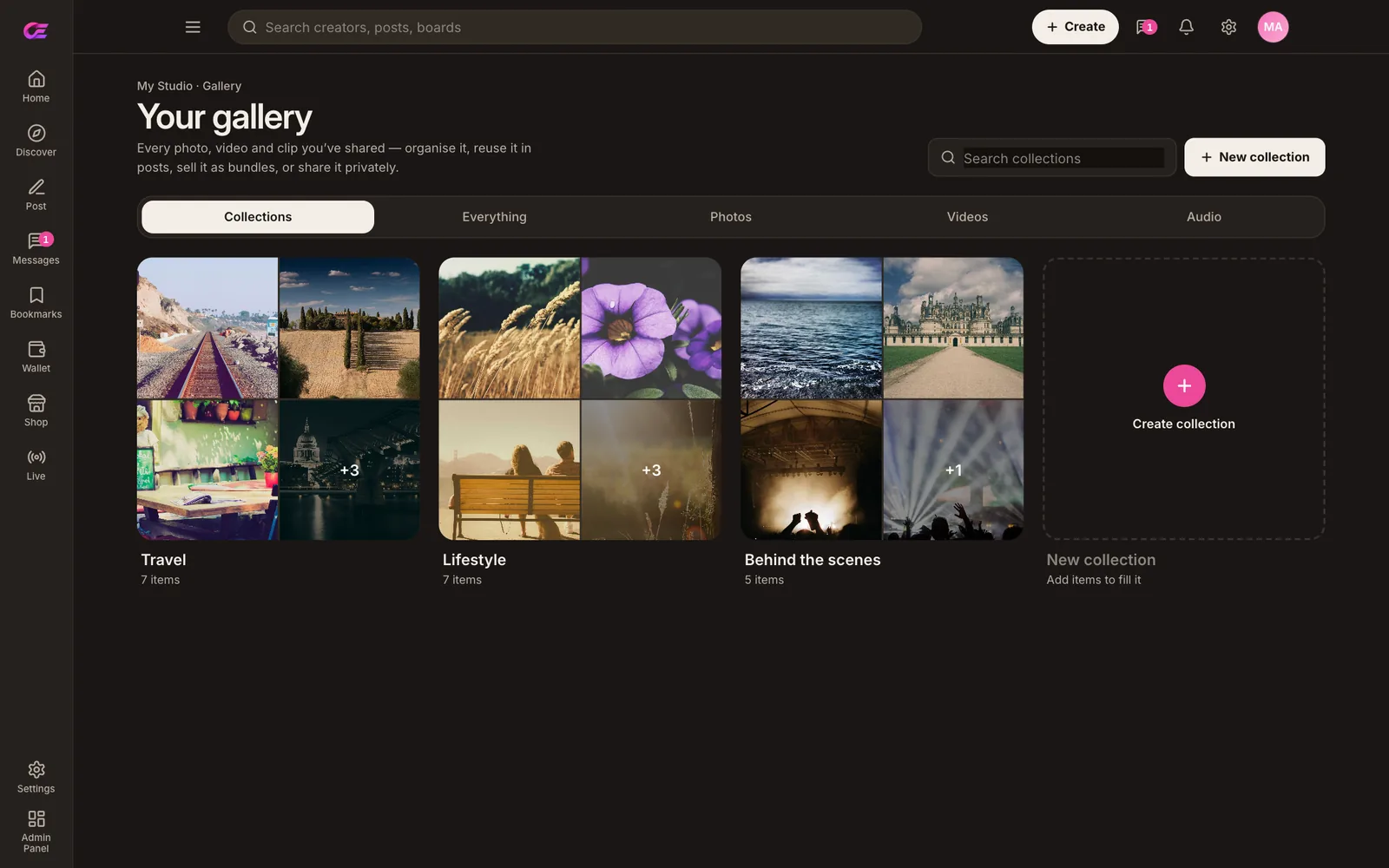The image size is (1389, 868).
Task: Switch to the Audio tab
Action: [x=1204, y=217]
